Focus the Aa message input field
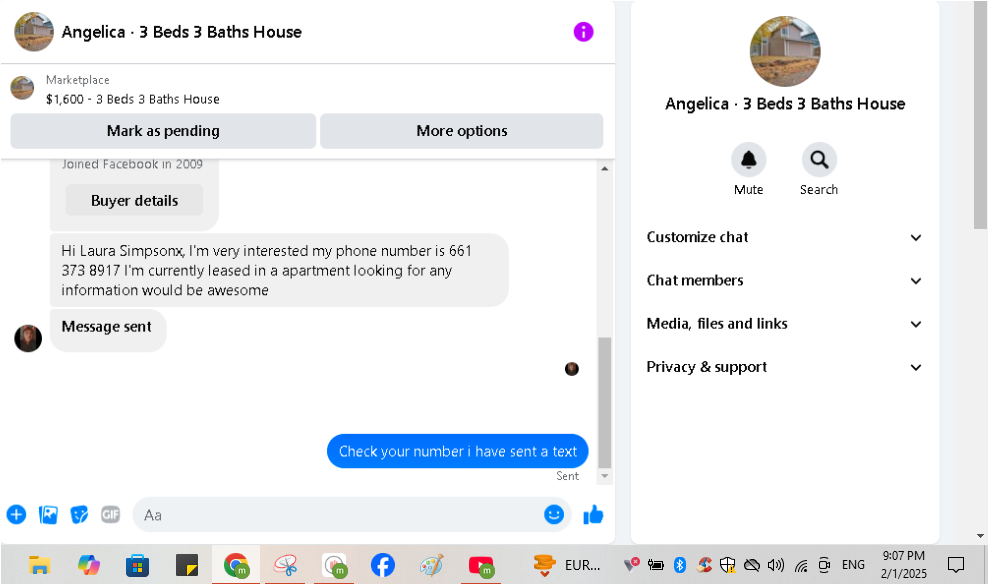989x585 pixels. click(x=337, y=515)
